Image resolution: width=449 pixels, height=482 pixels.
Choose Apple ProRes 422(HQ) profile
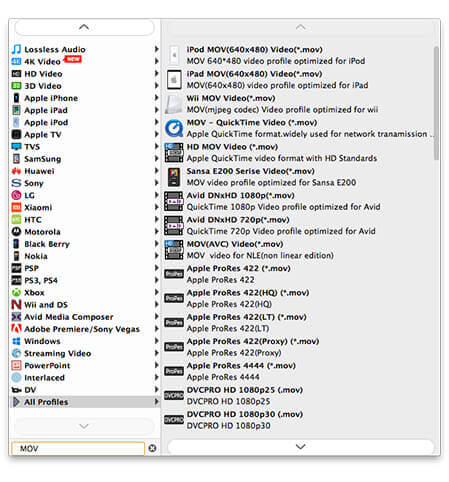click(x=298, y=298)
